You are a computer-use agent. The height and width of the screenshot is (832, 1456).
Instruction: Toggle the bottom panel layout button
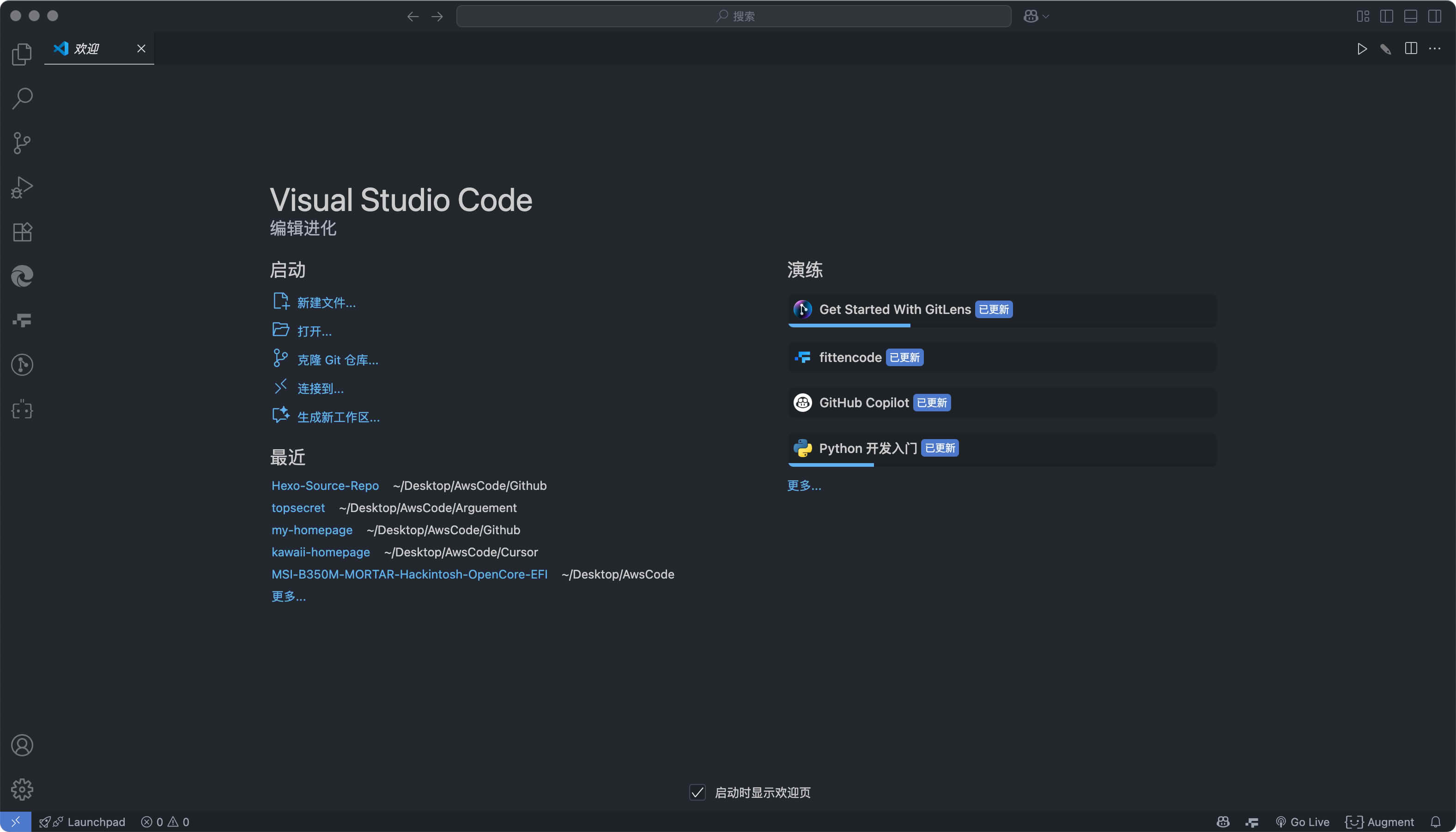[x=1410, y=16]
